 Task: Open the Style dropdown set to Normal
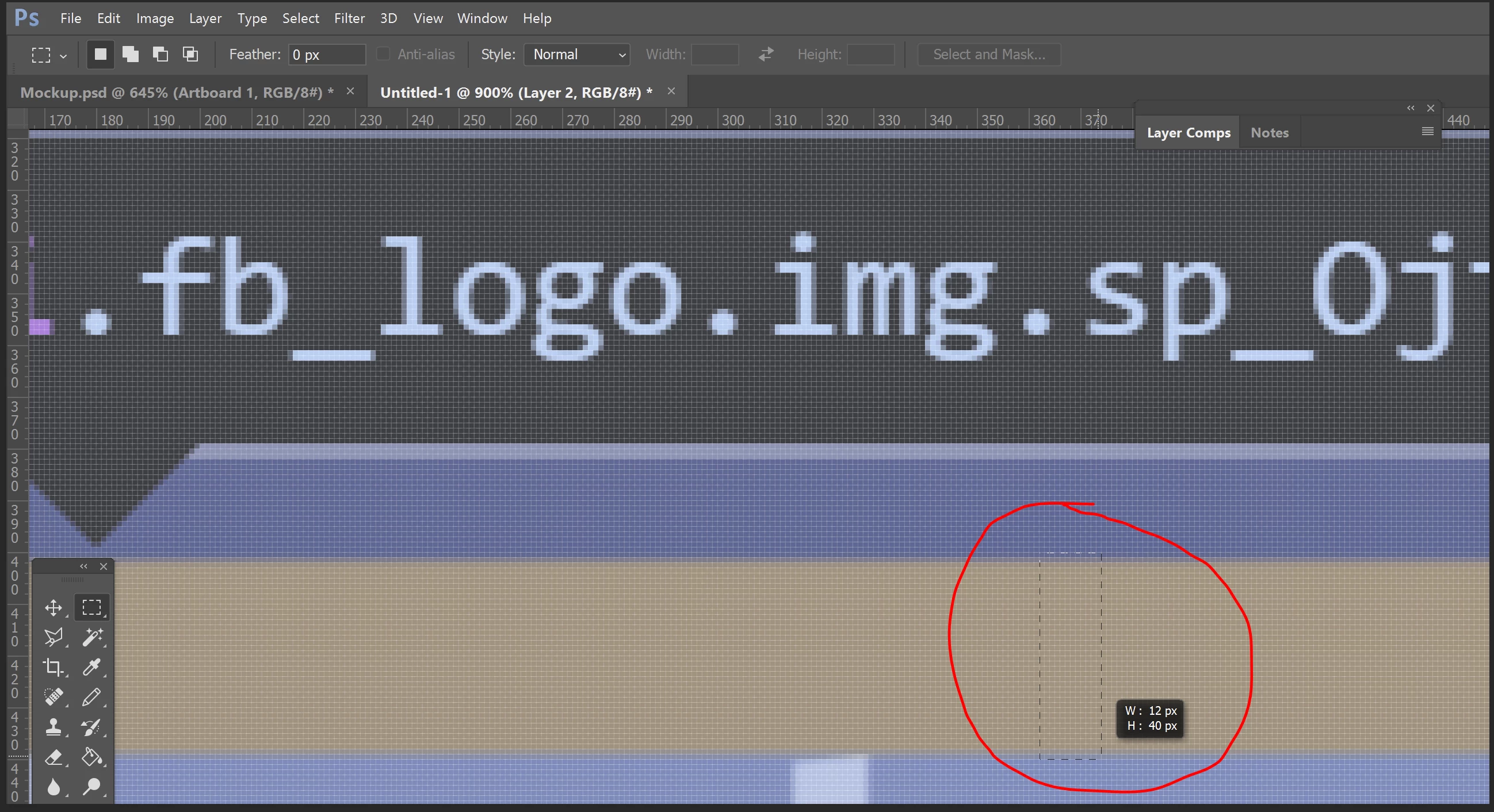click(576, 55)
